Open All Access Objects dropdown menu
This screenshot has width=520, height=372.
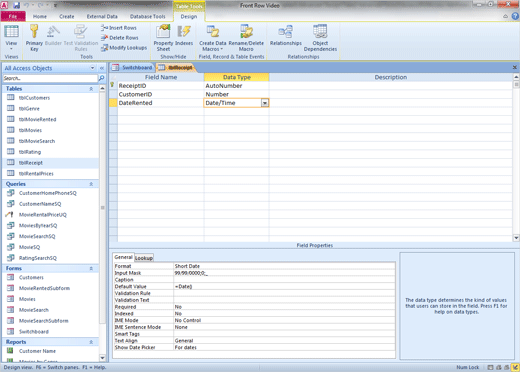pos(92,68)
